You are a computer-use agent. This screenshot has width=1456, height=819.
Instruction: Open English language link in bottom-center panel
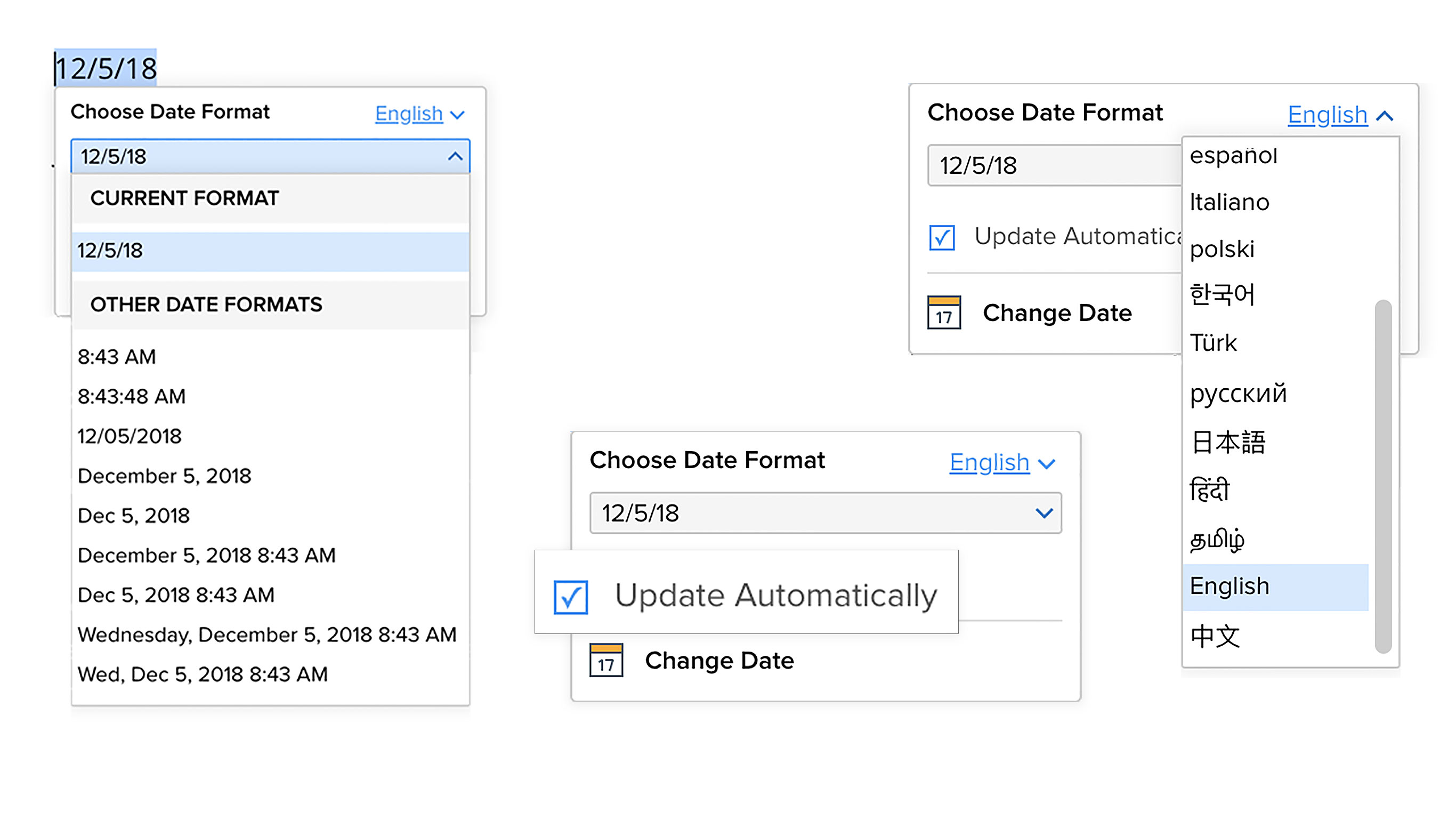click(989, 463)
